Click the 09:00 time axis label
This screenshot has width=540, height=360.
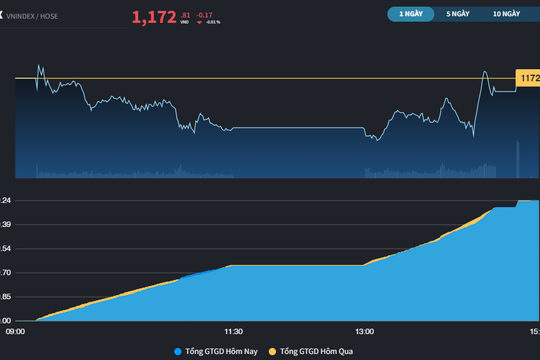[x=15, y=331]
